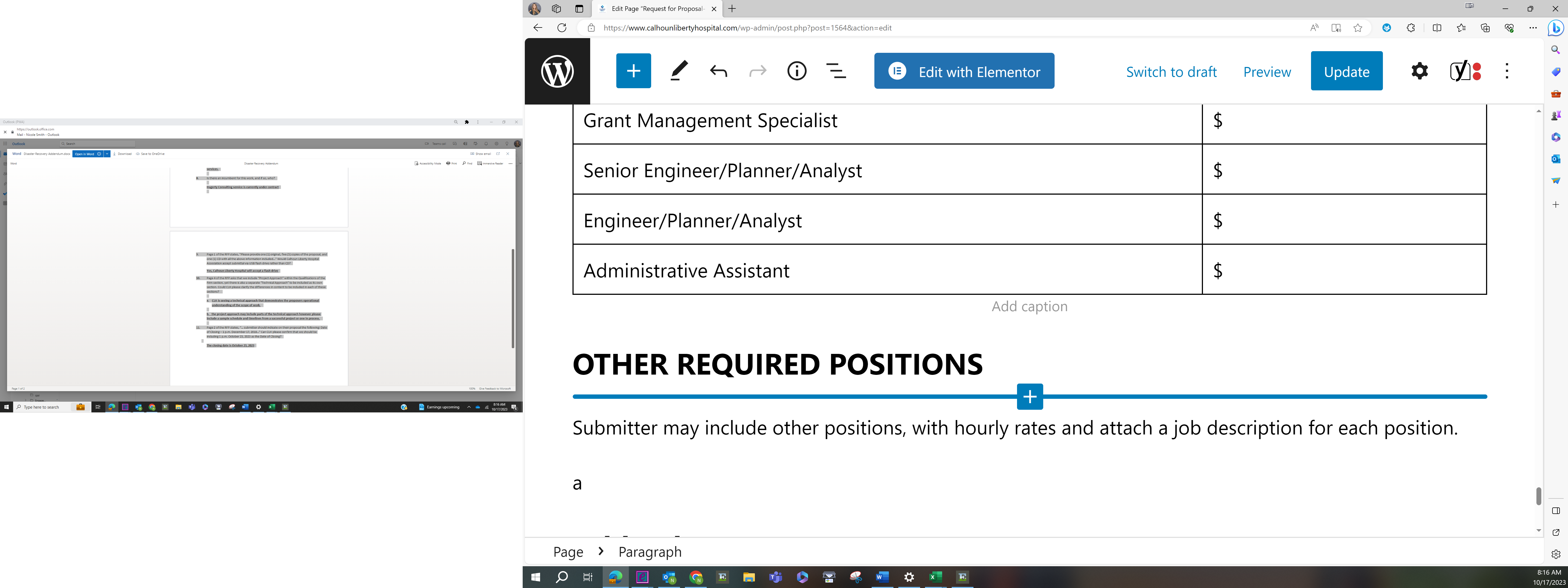
Task: Start a Teams call in Outlook
Action: pos(436,144)
